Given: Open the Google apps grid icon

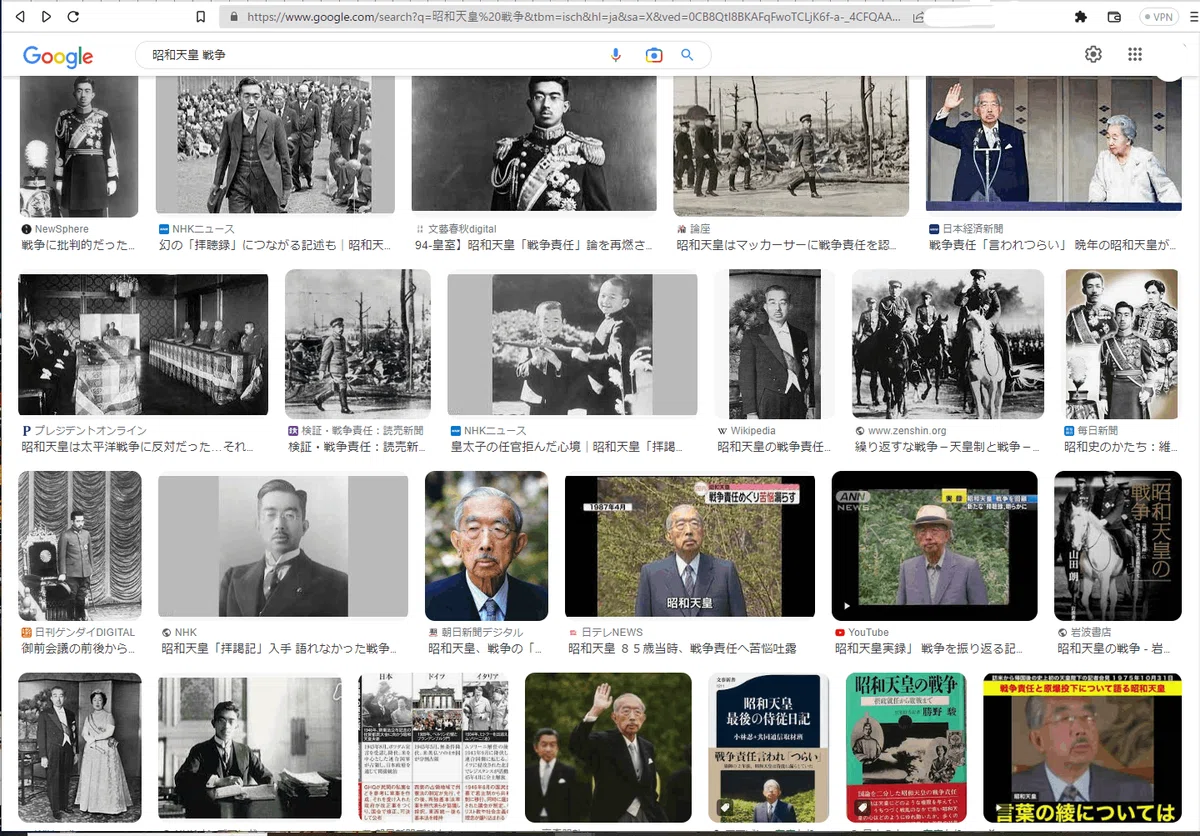Looking at the screenshot, I should 1134,55.
